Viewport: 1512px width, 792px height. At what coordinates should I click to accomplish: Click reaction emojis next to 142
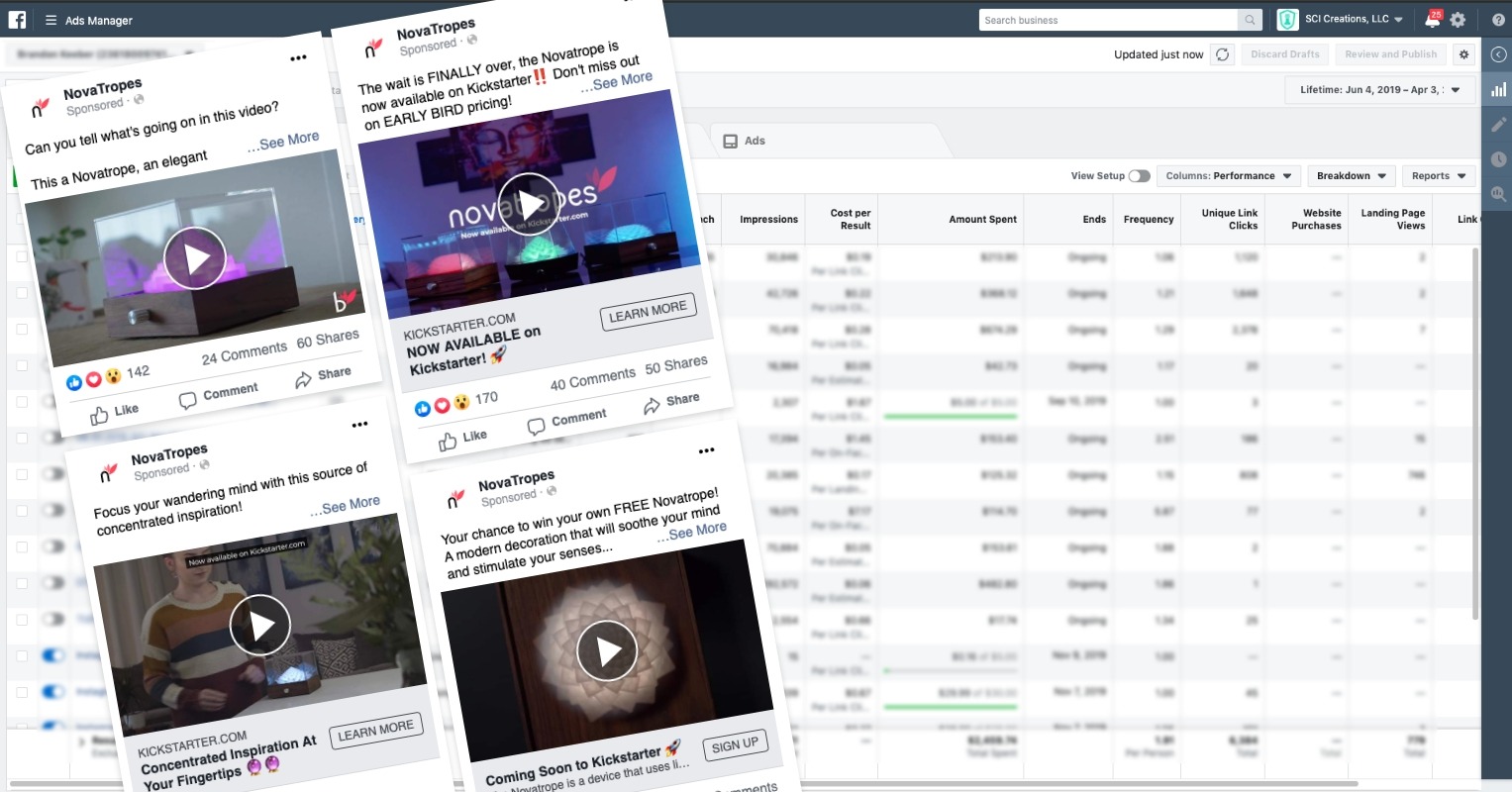93,378
